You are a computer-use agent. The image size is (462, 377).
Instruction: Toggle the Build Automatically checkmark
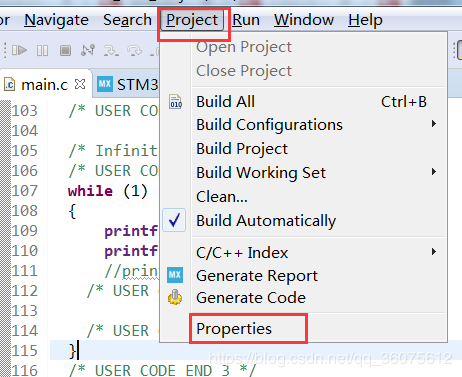pyautogui.click(x=174, y=220)
